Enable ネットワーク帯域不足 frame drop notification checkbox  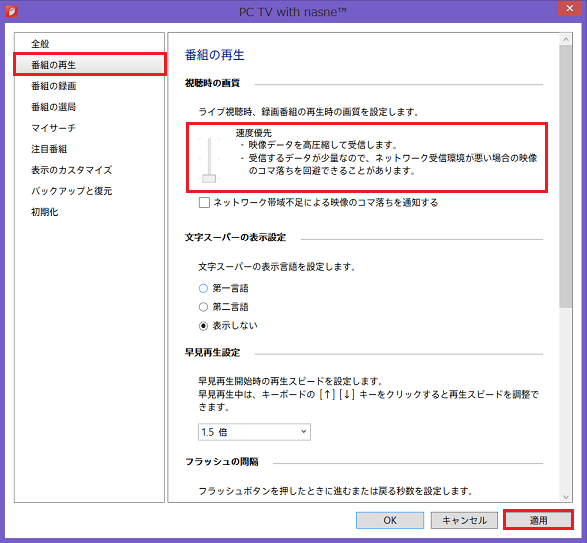(x=204, y=203)
